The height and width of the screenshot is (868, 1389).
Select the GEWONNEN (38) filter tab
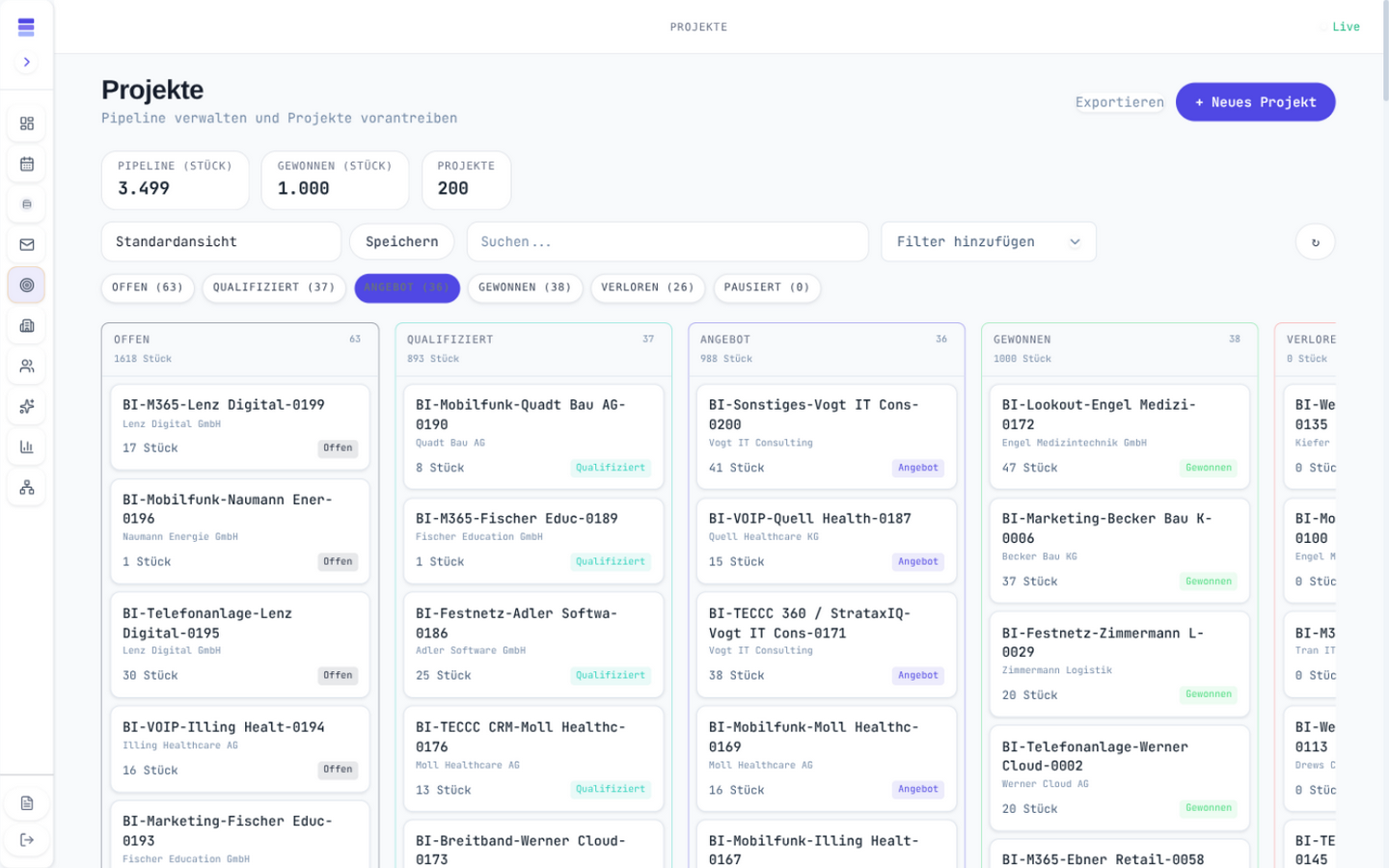(525, 287)
